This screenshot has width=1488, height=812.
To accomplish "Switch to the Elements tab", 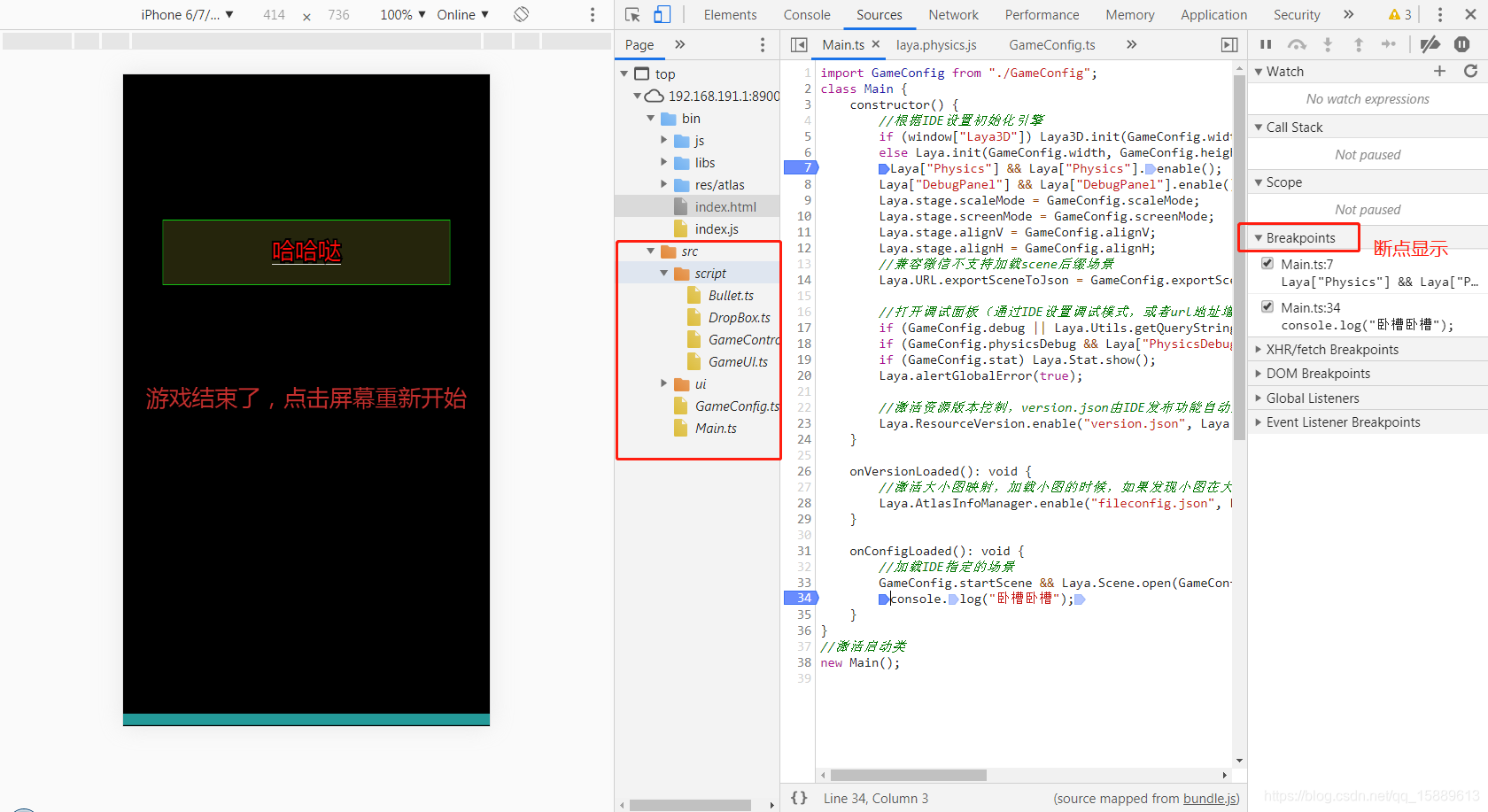I will coord(730,14).
